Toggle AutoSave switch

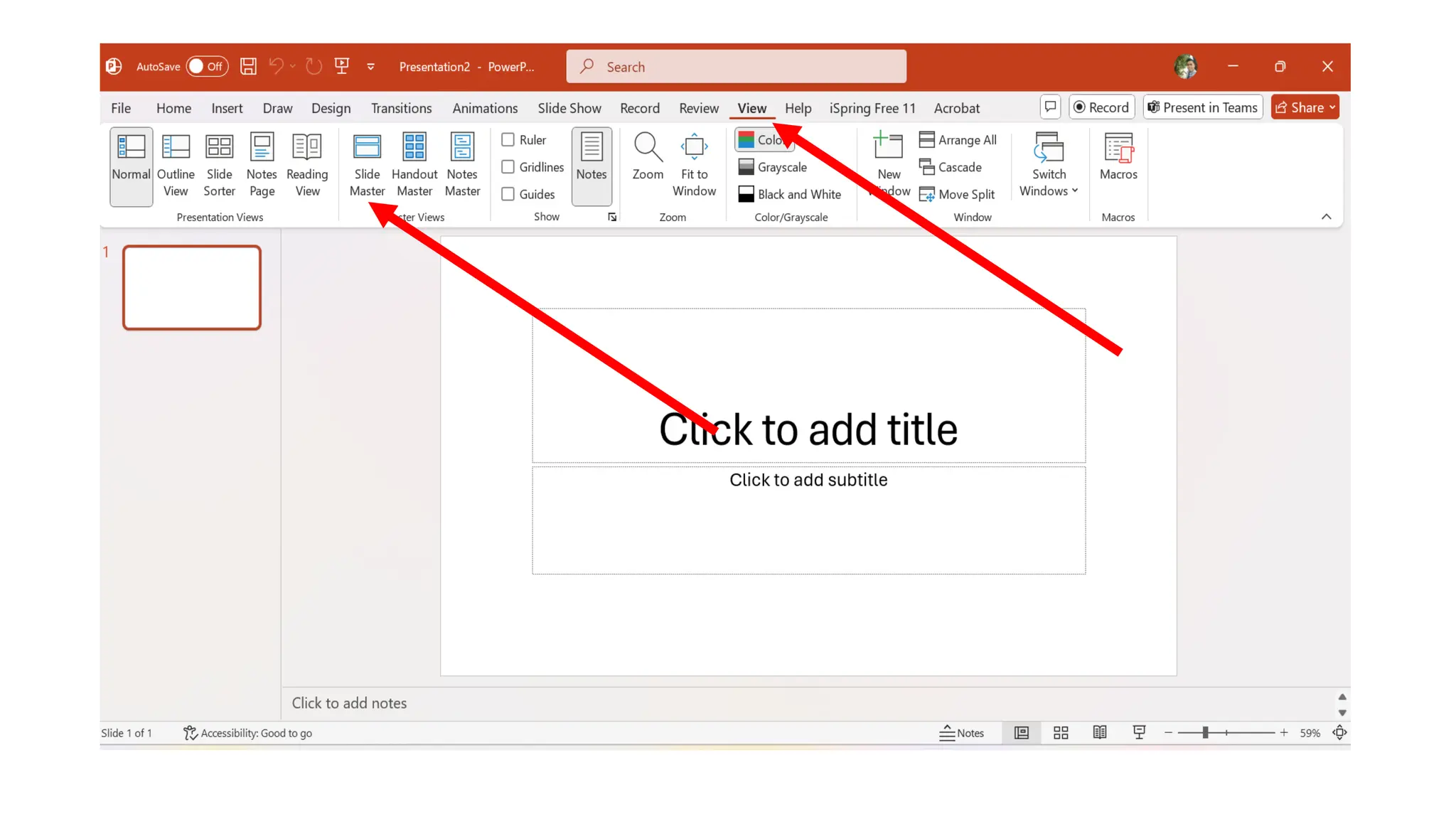click(207, 67)
